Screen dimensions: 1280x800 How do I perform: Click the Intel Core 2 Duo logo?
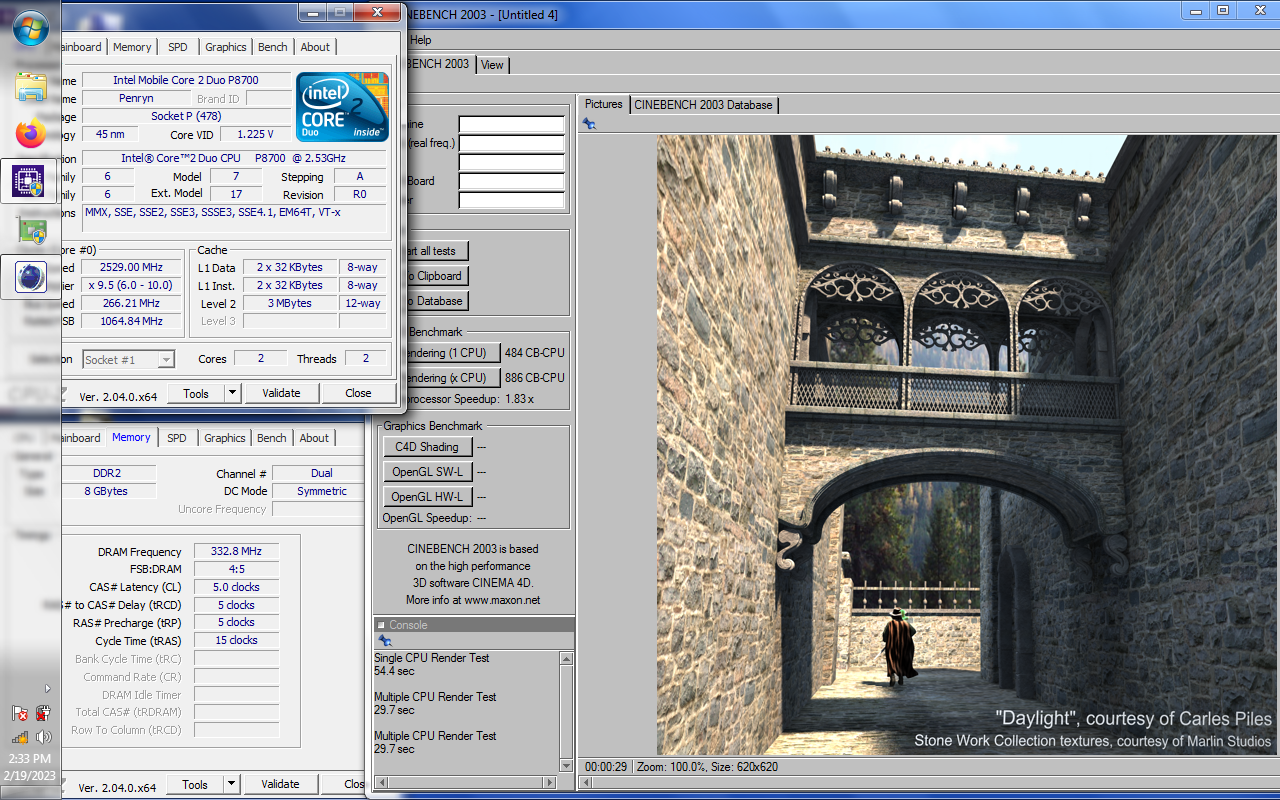(342, 106)
